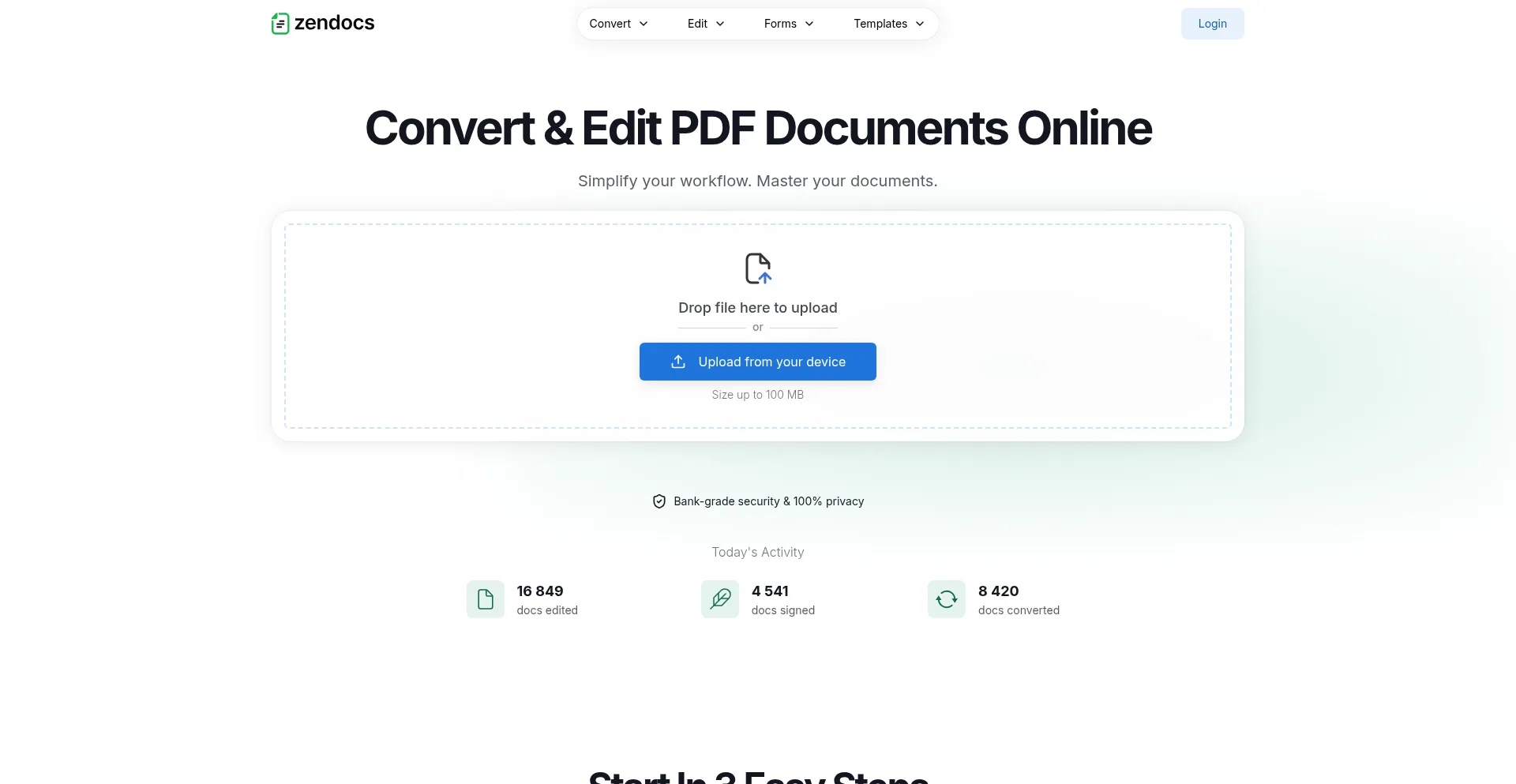The width and height of the screenshot is (1516, 784).
Task: Click the docs signed feather icon
Action: (x=720, y=599)
